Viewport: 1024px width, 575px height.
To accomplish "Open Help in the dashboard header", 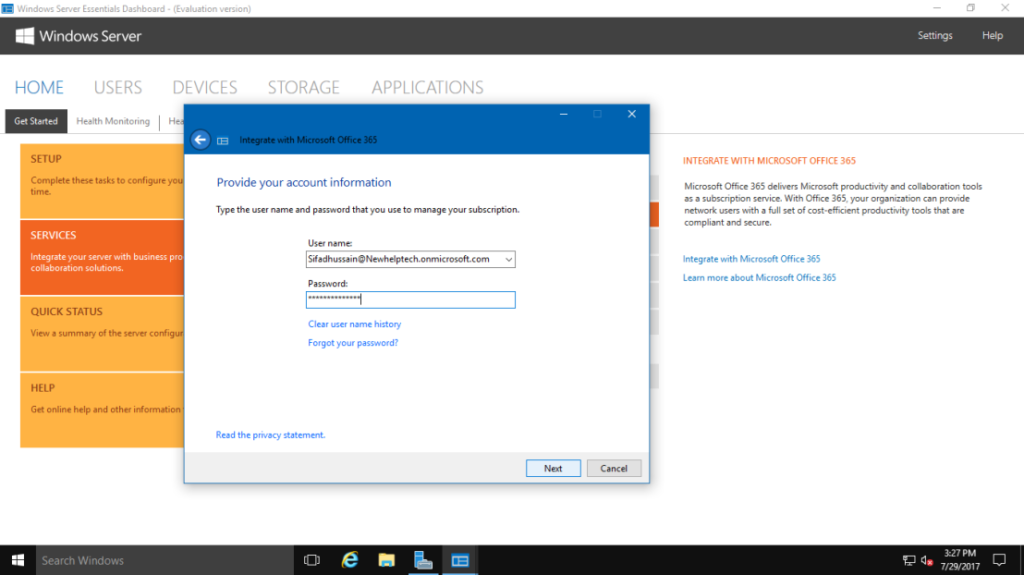I will [992, 35].
